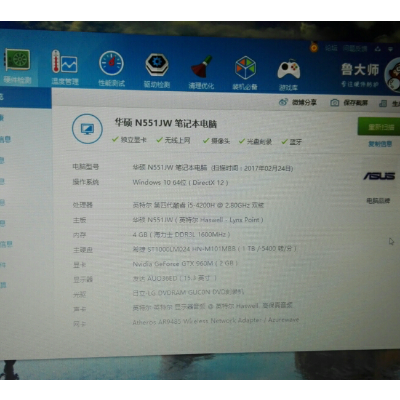
Task: Open the 硬件检测 hardware detection tab
Action: (x=17, y=66)
